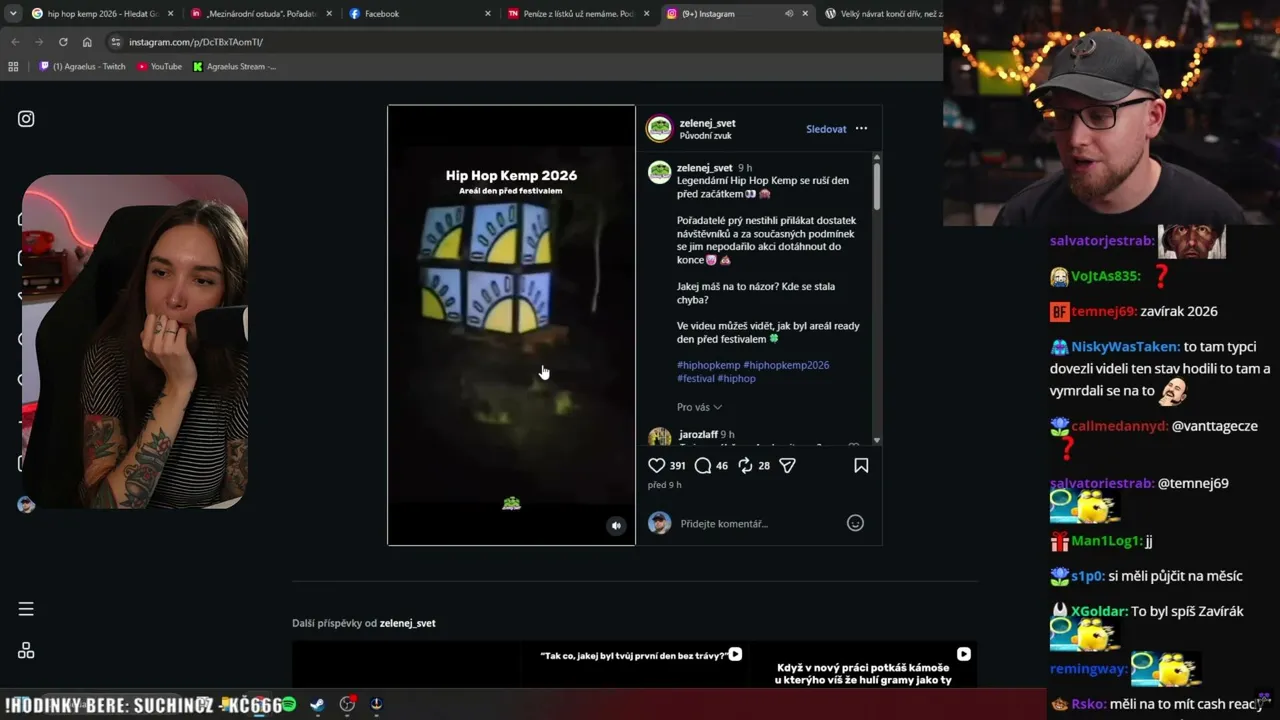Viewport: 1280px width, 720px height.
Task: Open the three-dot more options menu of the post
Action: coord(861,129)
